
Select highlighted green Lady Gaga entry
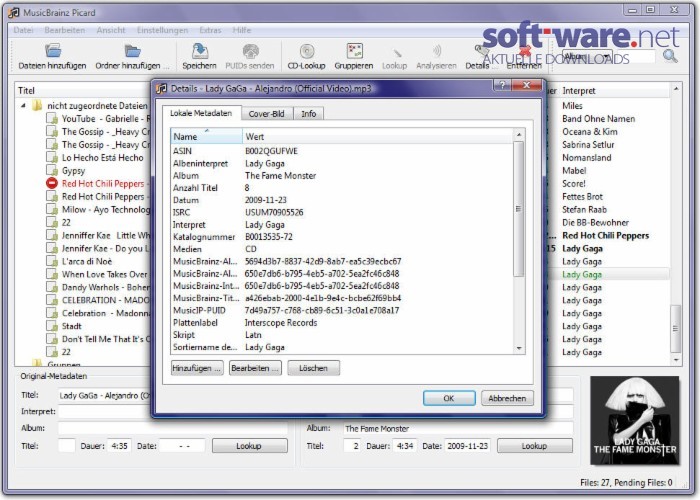582,274
